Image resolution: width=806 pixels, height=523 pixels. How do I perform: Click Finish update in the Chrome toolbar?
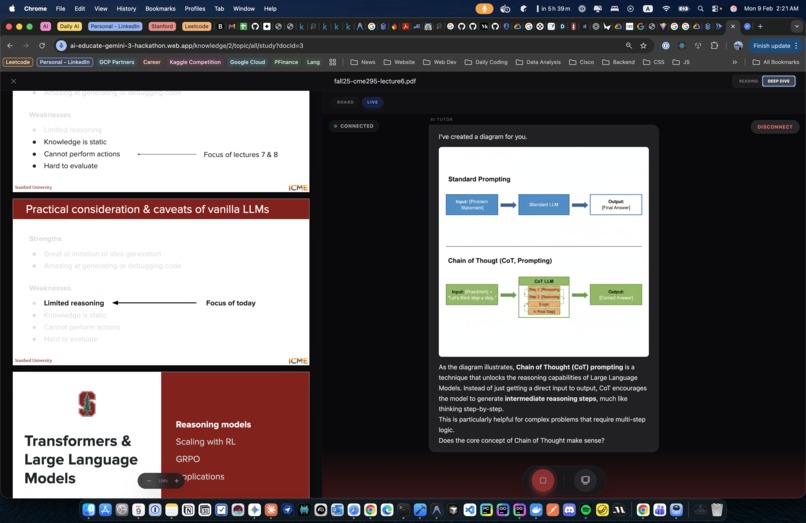(775, 46)
